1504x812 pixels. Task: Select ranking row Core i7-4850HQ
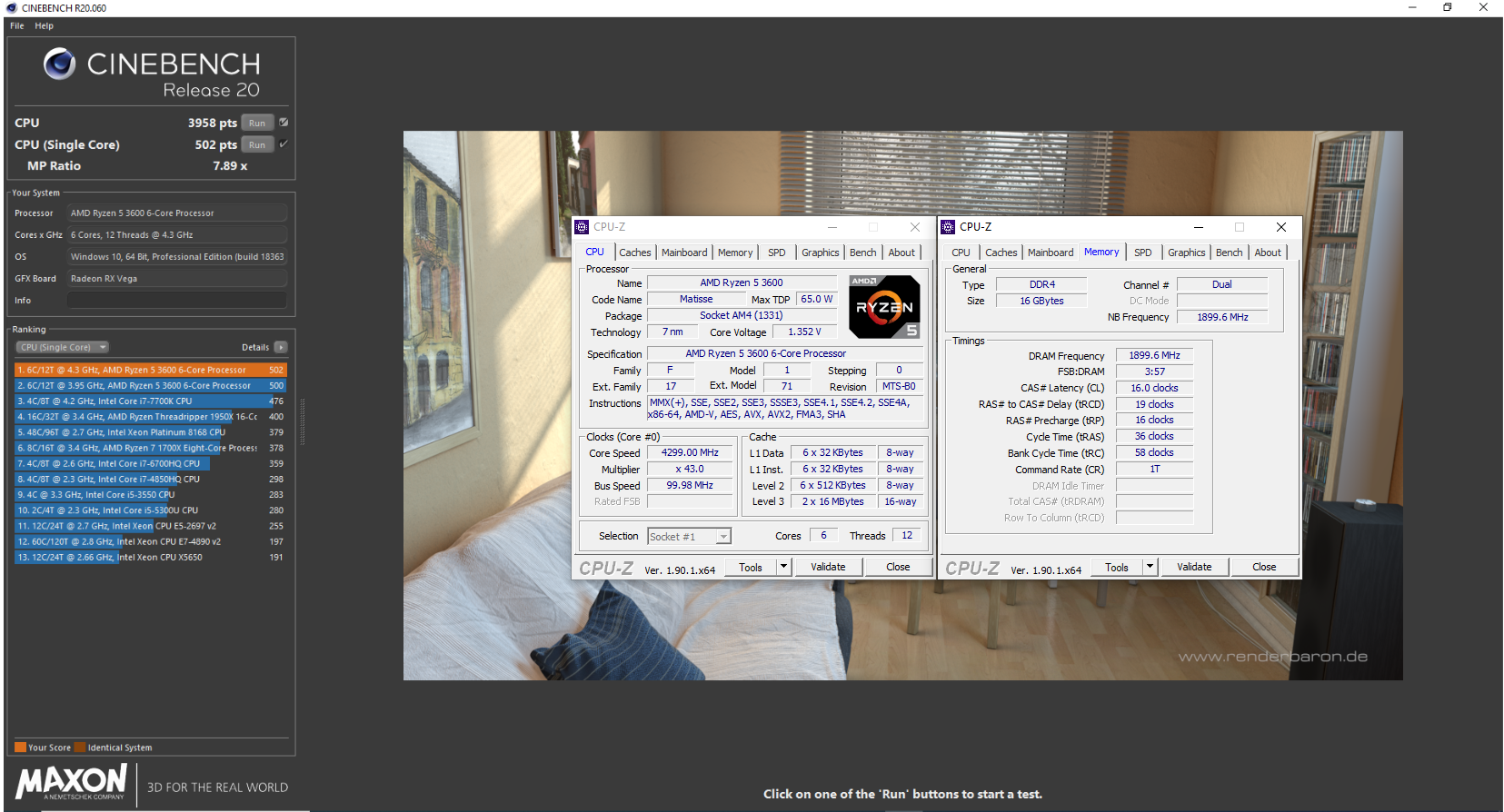coord(151,479)
